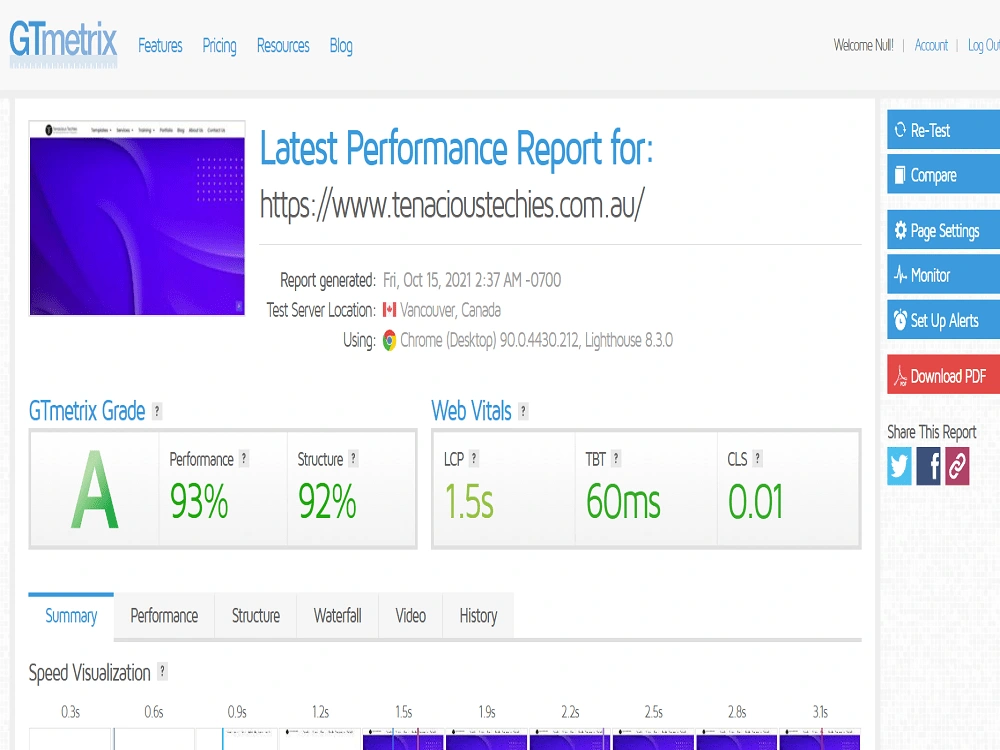This screenshot has height=750, width=1000.
Task: Open the Pricing page link
Action: pos(219,46)
